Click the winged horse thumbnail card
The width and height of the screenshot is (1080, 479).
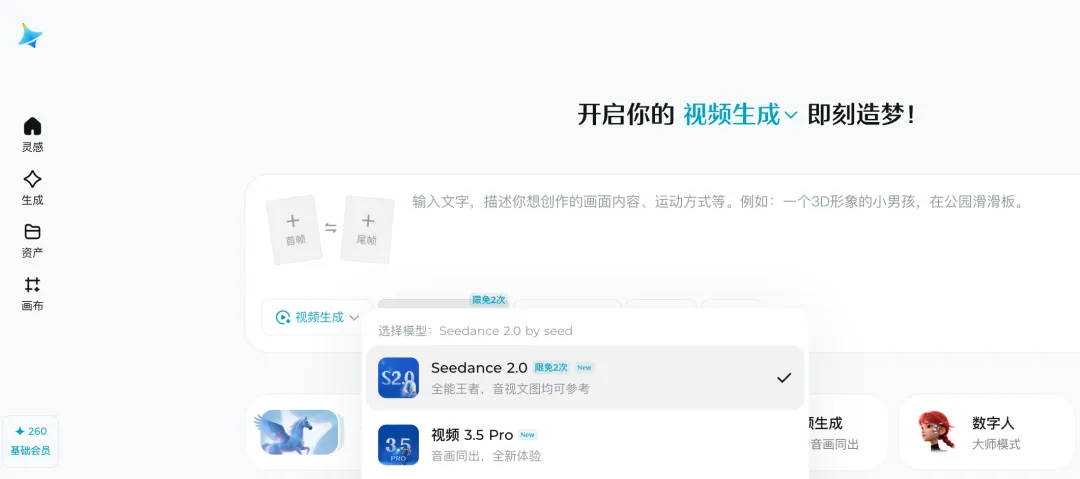297,432
